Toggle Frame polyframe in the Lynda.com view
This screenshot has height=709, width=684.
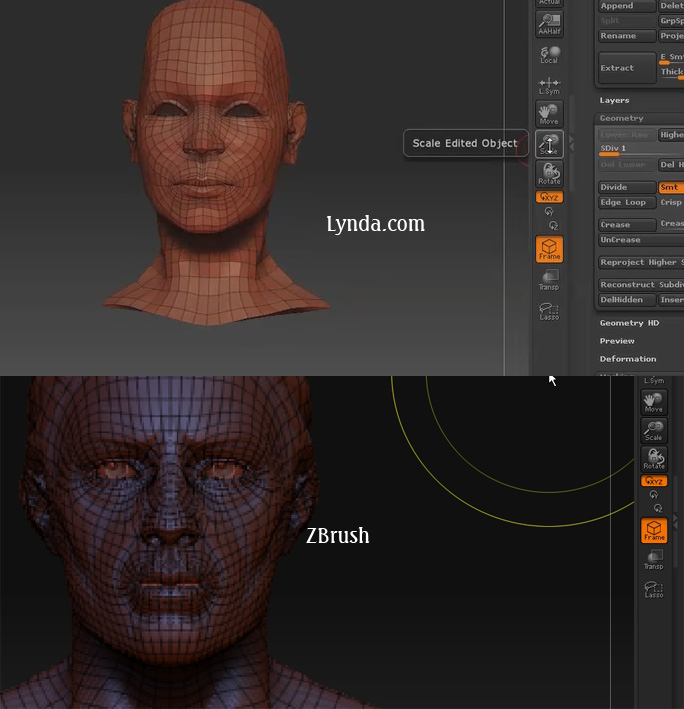549,249
